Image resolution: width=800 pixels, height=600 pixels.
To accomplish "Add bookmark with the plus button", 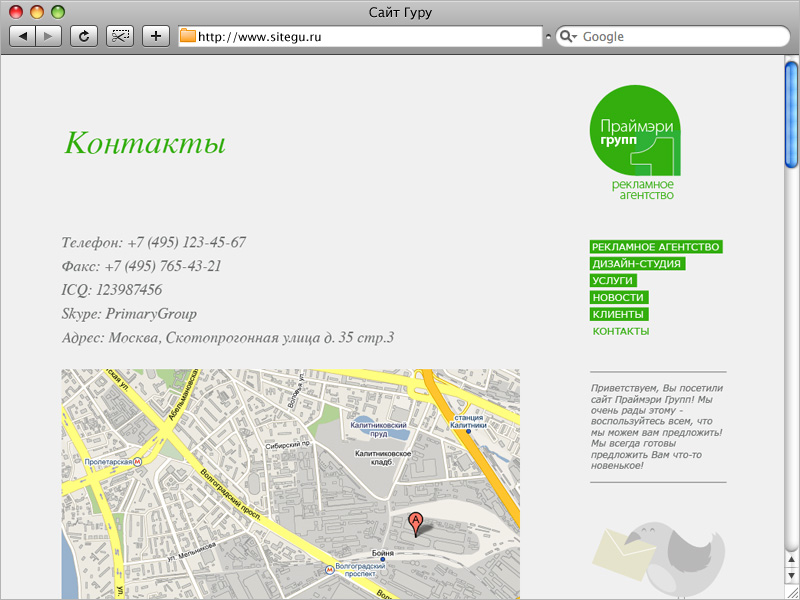I will pyautogui.click(x=156, y=36).
